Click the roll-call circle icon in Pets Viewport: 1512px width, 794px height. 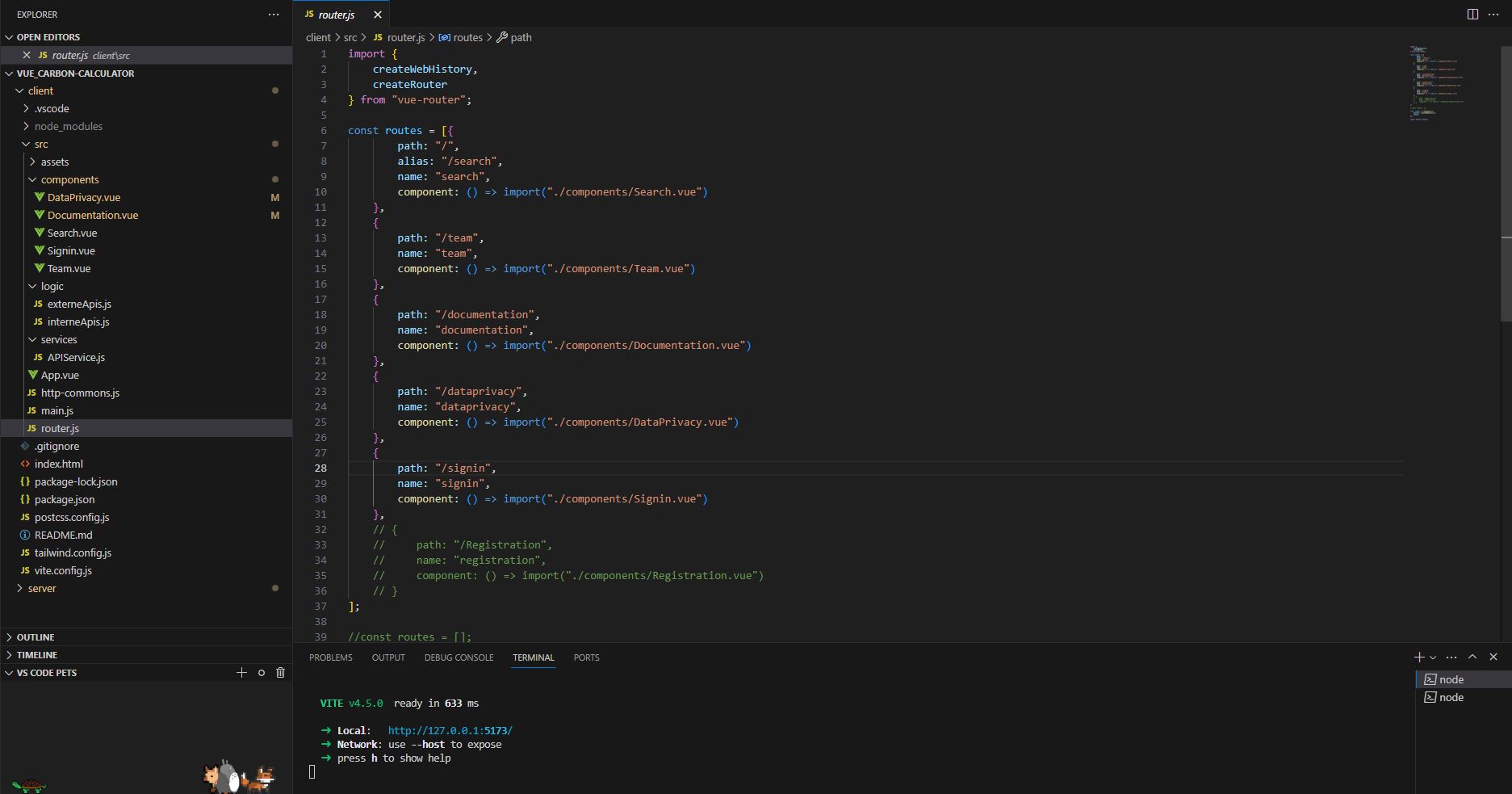262,672
